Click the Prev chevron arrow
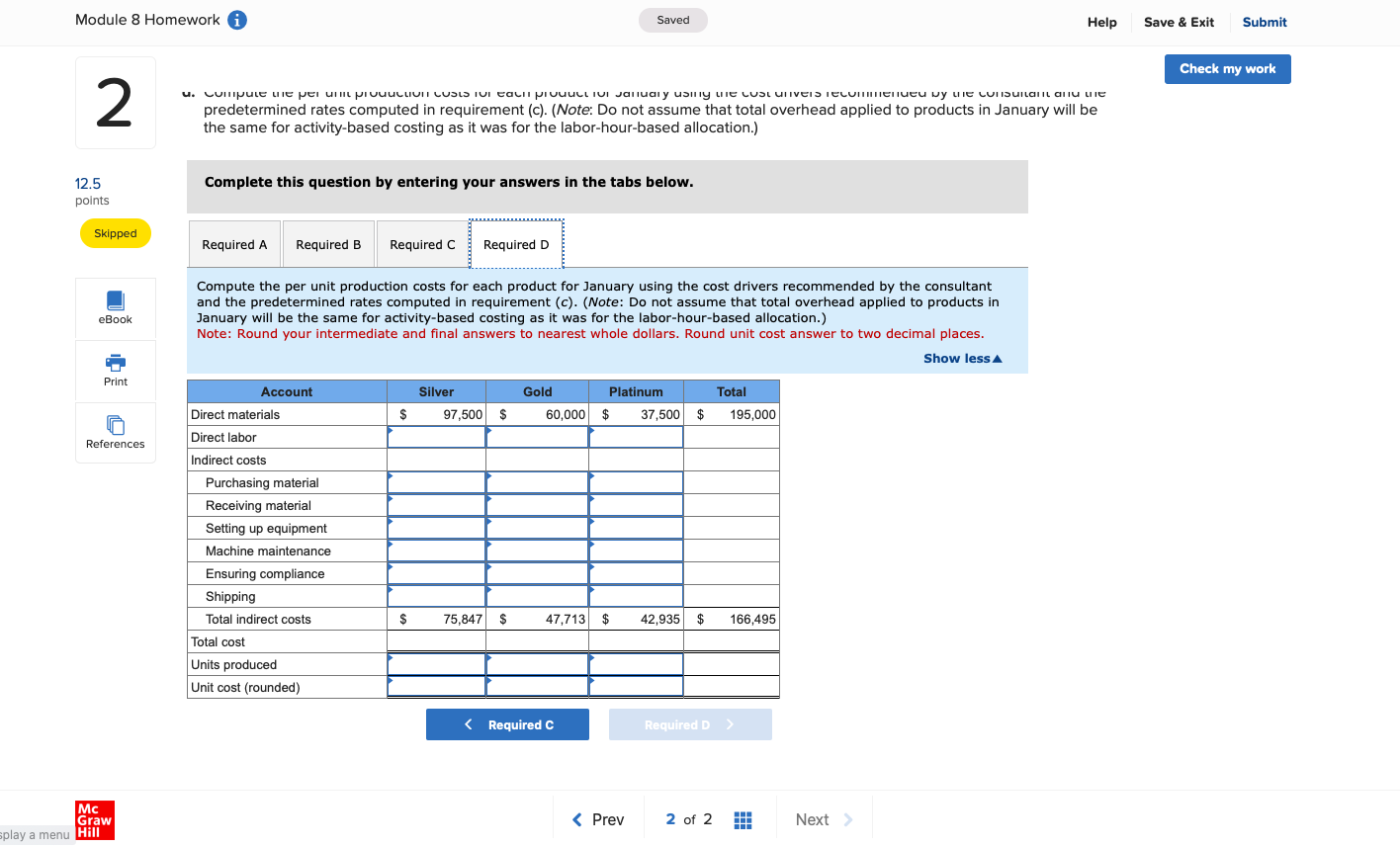The height and width of the screenshot is (848, 1400). (576, 819)
